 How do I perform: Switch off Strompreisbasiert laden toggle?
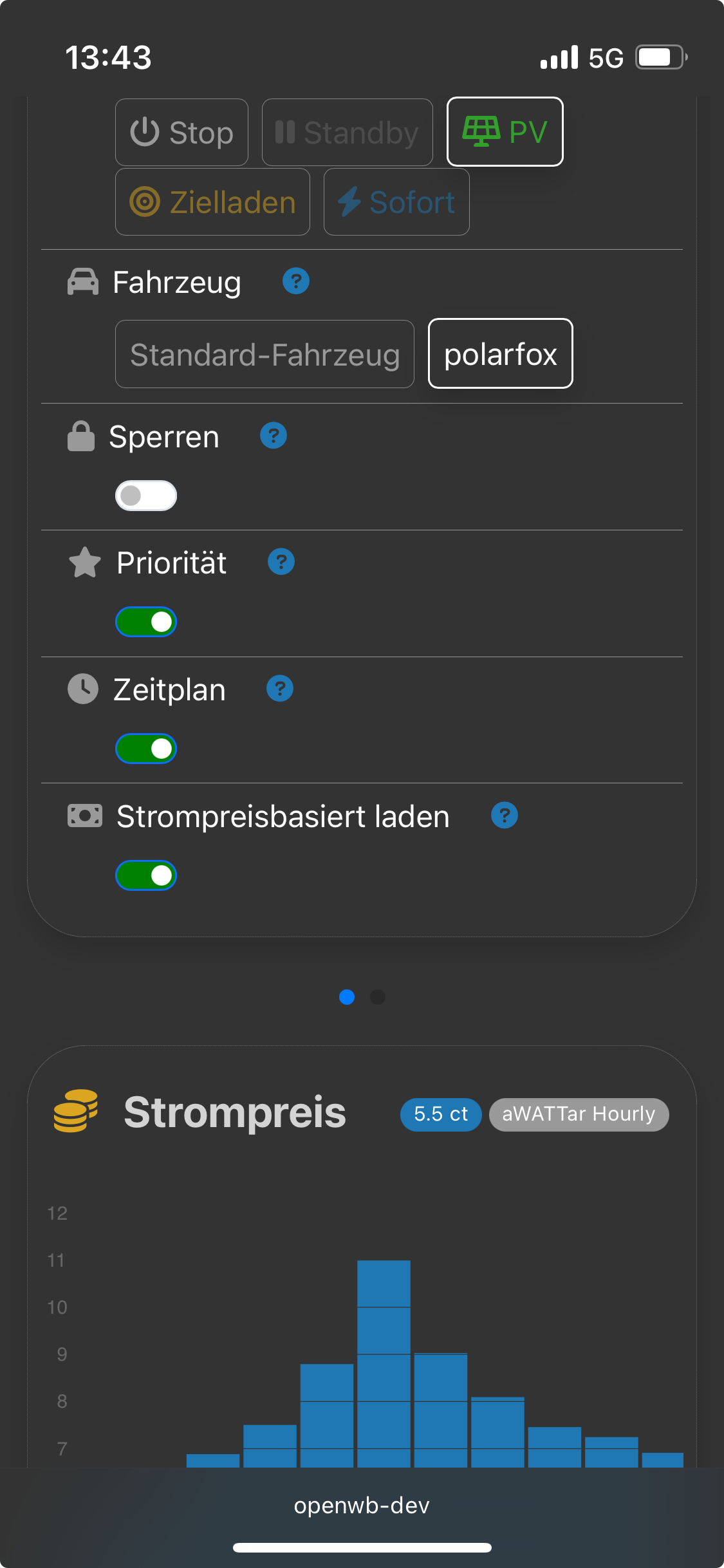pos(146,875)
